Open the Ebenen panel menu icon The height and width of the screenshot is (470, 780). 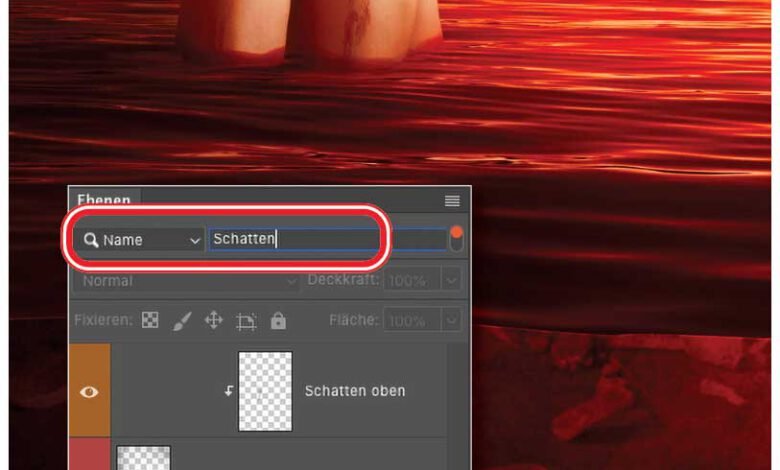pyautogui.click(x=452, y=200)
